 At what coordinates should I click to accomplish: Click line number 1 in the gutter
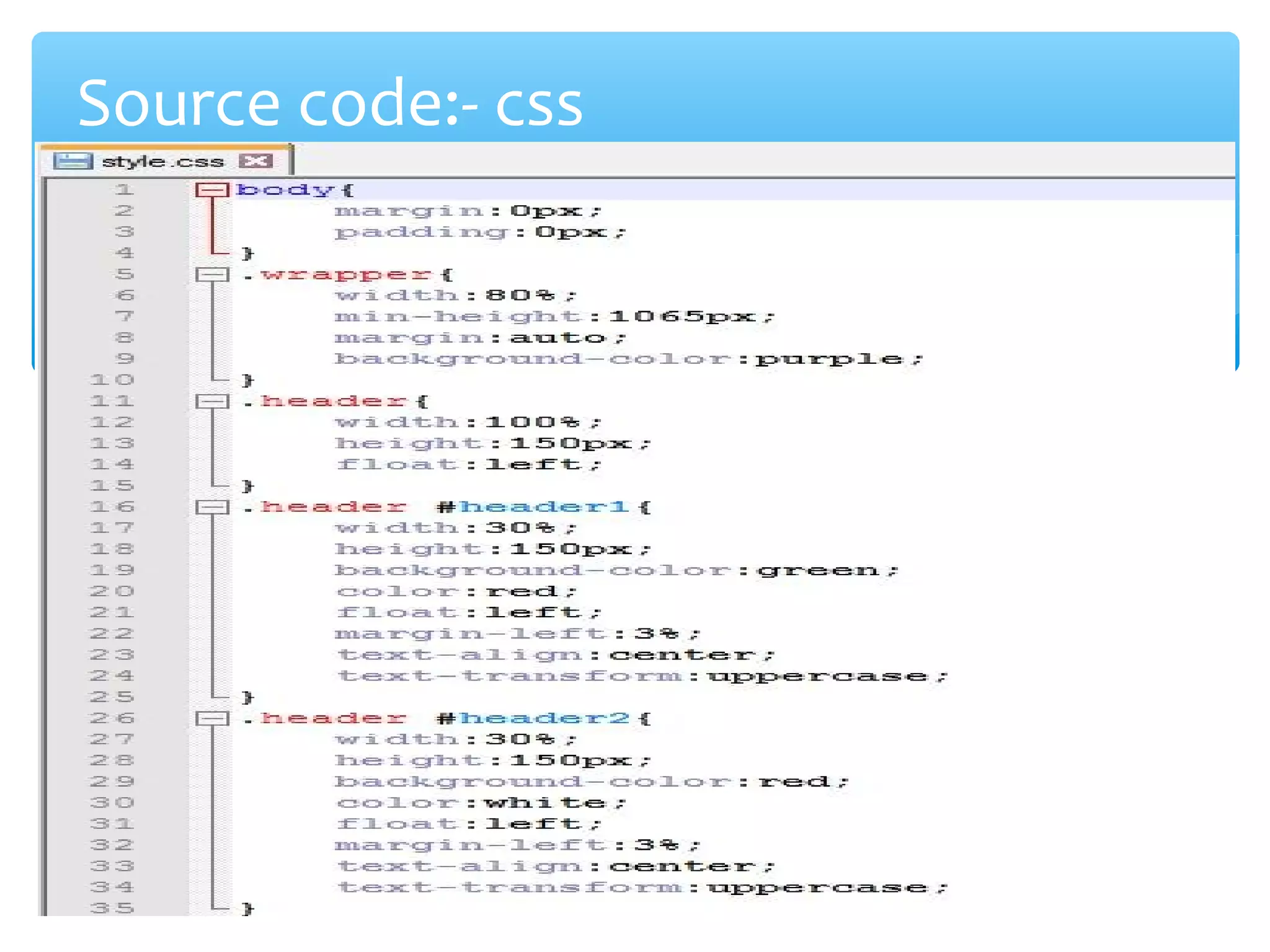[x=124, y=190]
